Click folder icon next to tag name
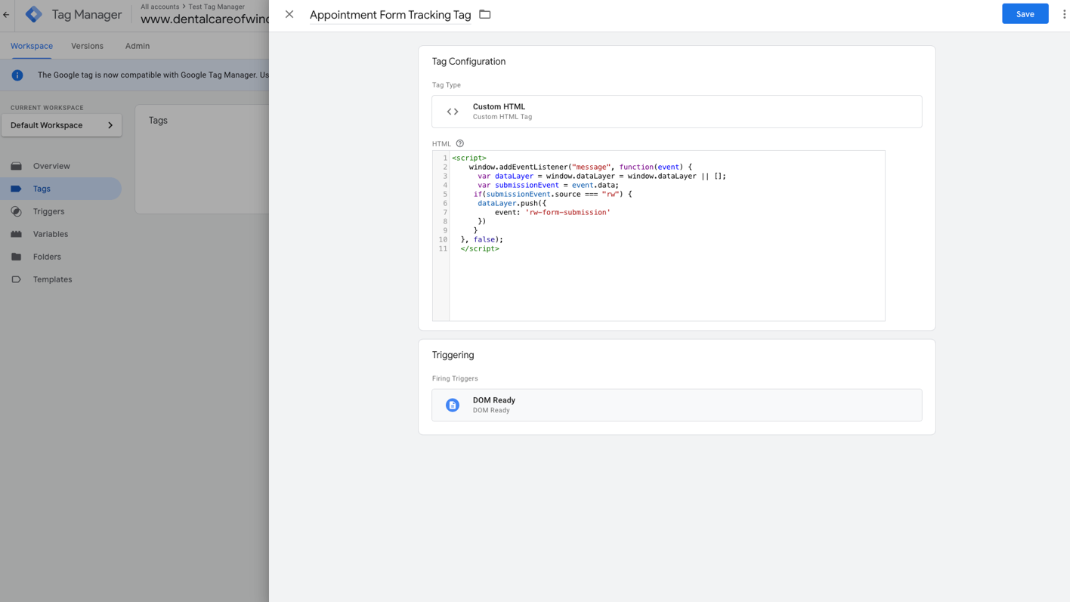The height and width of the screenshot is (602, 1070). (x=485, y=14)
